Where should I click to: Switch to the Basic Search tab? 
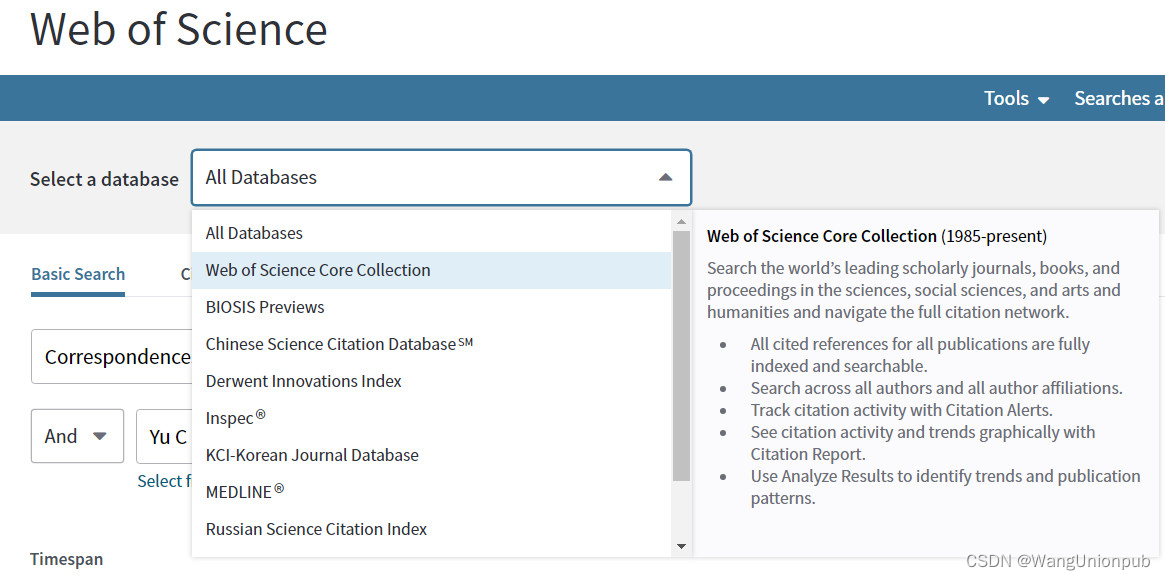coord(78,274)
